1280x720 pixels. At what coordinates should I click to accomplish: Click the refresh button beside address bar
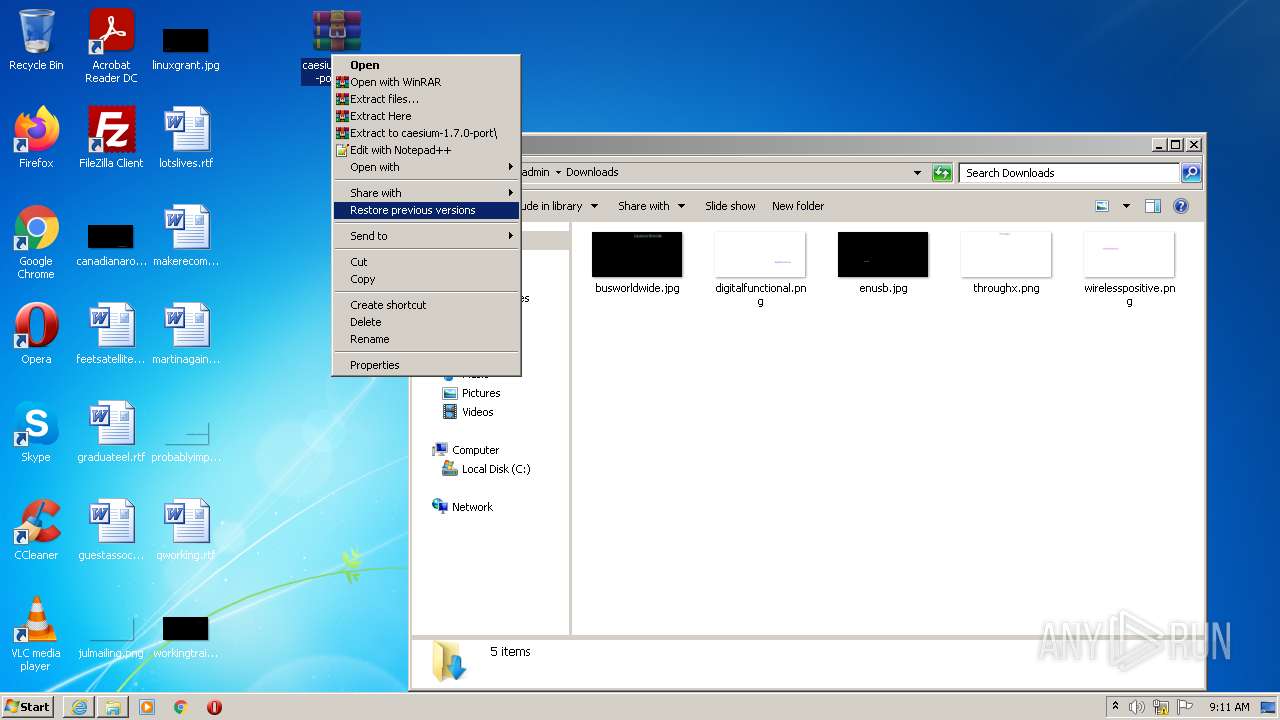(942, 173)
